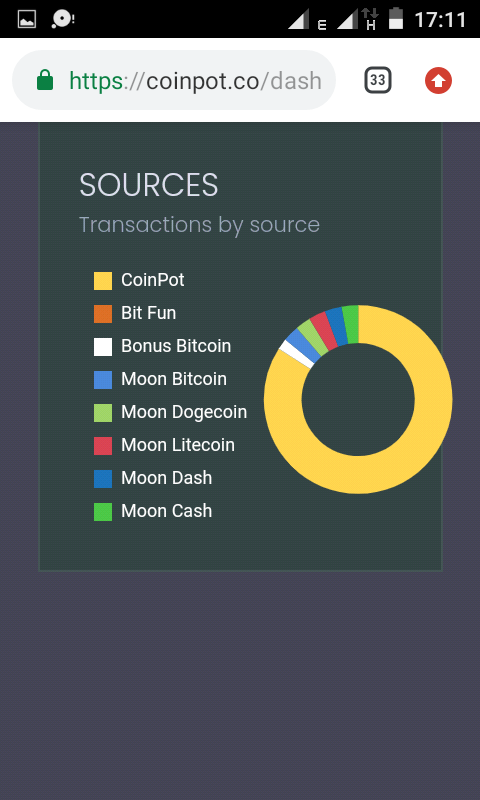This screenshot has height=800, width=480.
Task: Tap the battery icon in status bar
Action: pyautogui.click(x=396, y=18)
